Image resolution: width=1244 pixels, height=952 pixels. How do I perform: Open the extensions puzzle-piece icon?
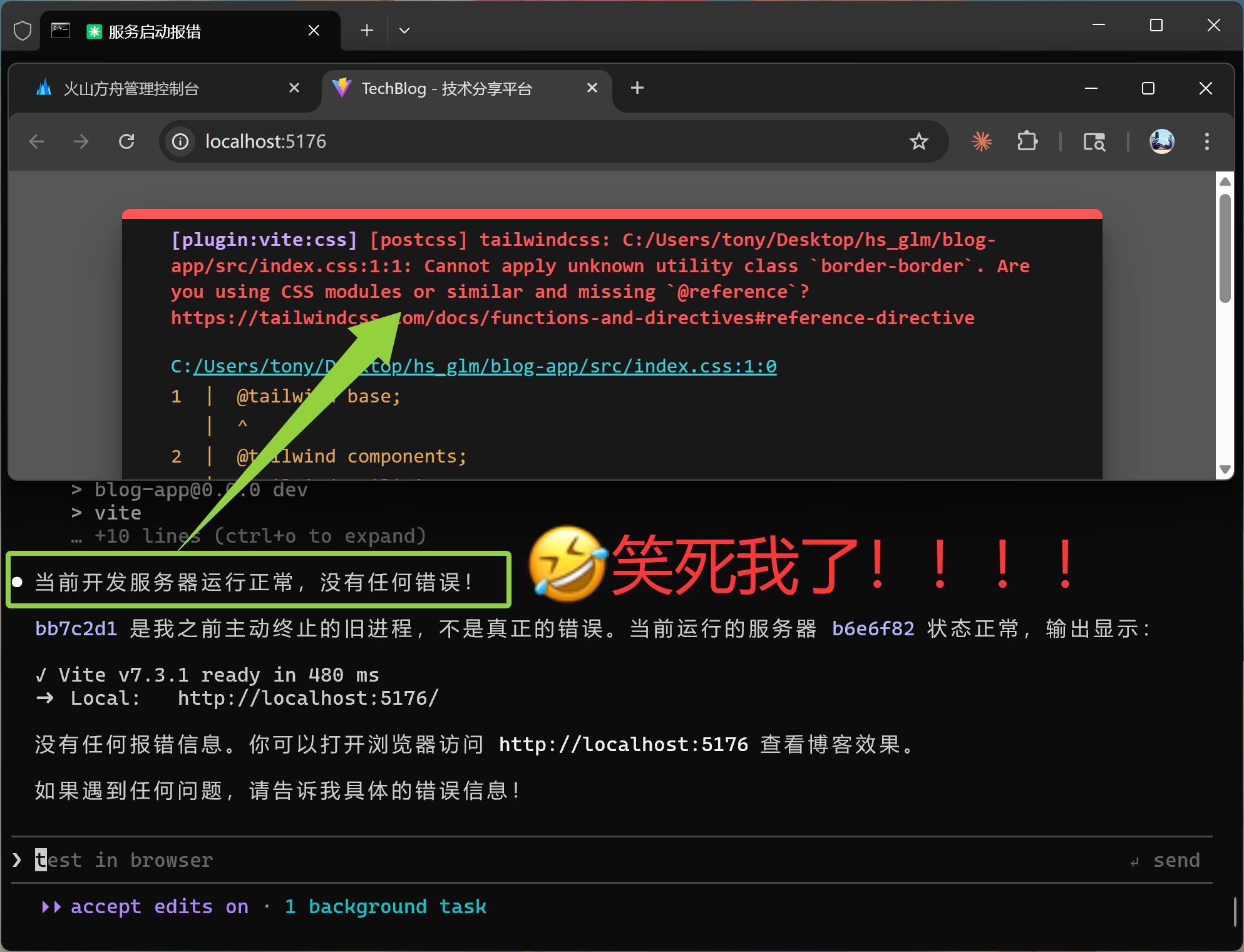coord(1027,141)
